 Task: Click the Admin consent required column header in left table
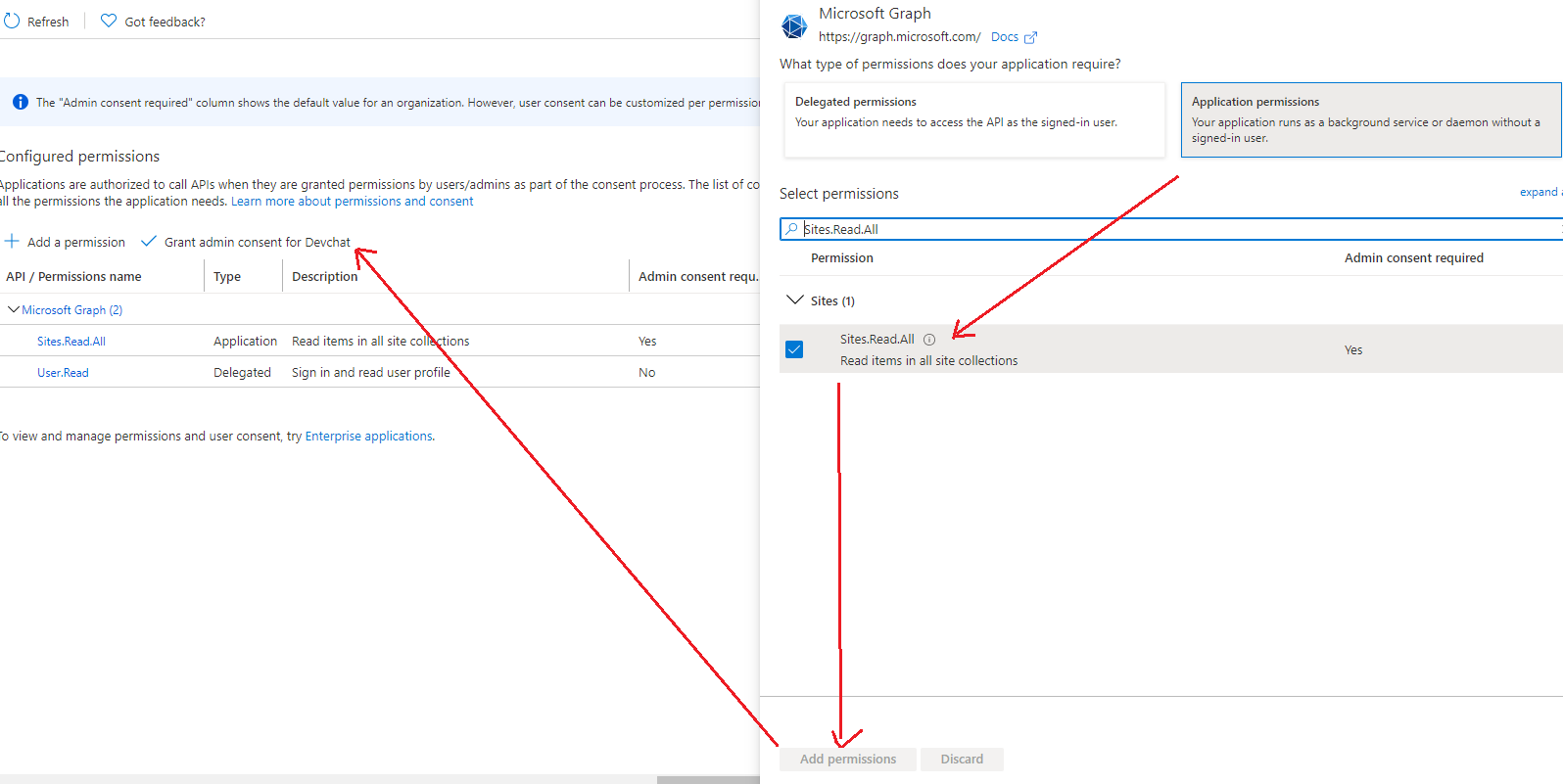click(x=698, y=277)
